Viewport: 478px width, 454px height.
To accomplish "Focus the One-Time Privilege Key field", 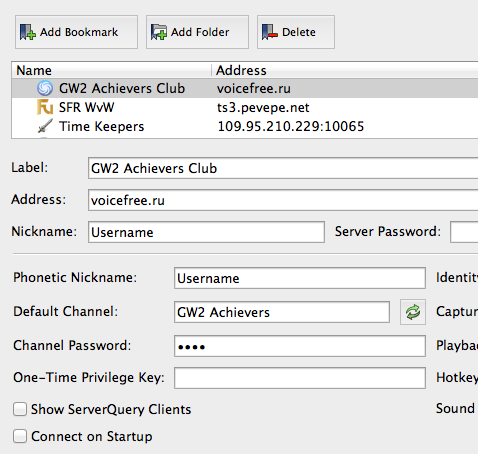I will (x=300, y=378).
